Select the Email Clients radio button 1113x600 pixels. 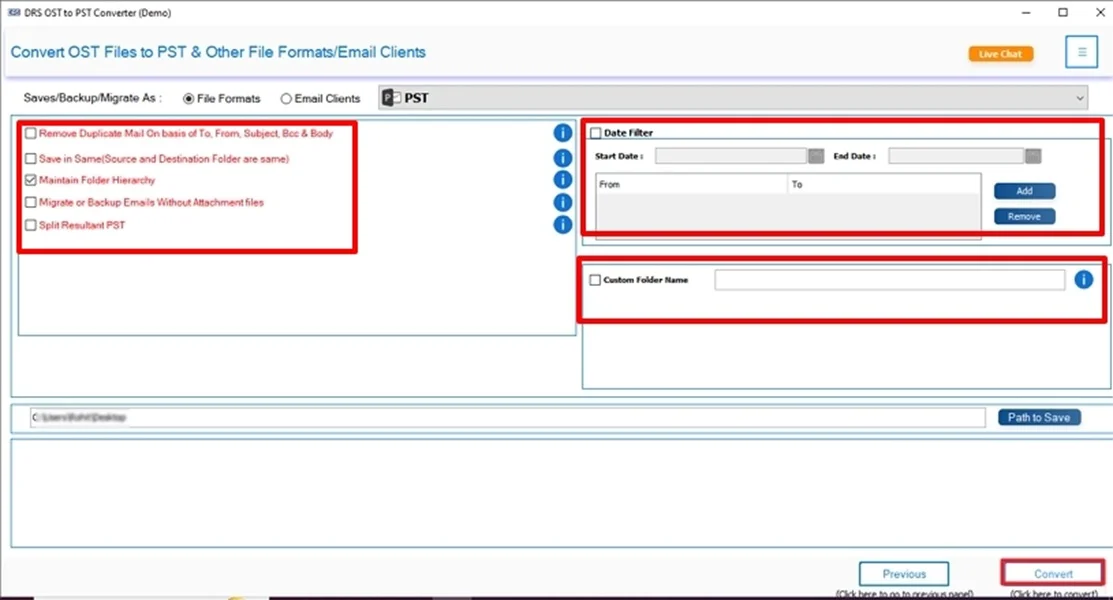pos(286,98)
